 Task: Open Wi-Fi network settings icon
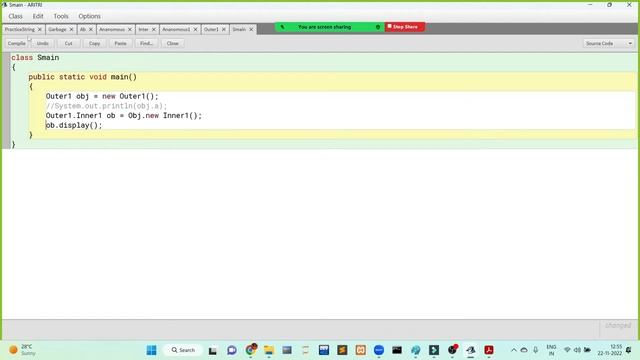click(567, 350)
